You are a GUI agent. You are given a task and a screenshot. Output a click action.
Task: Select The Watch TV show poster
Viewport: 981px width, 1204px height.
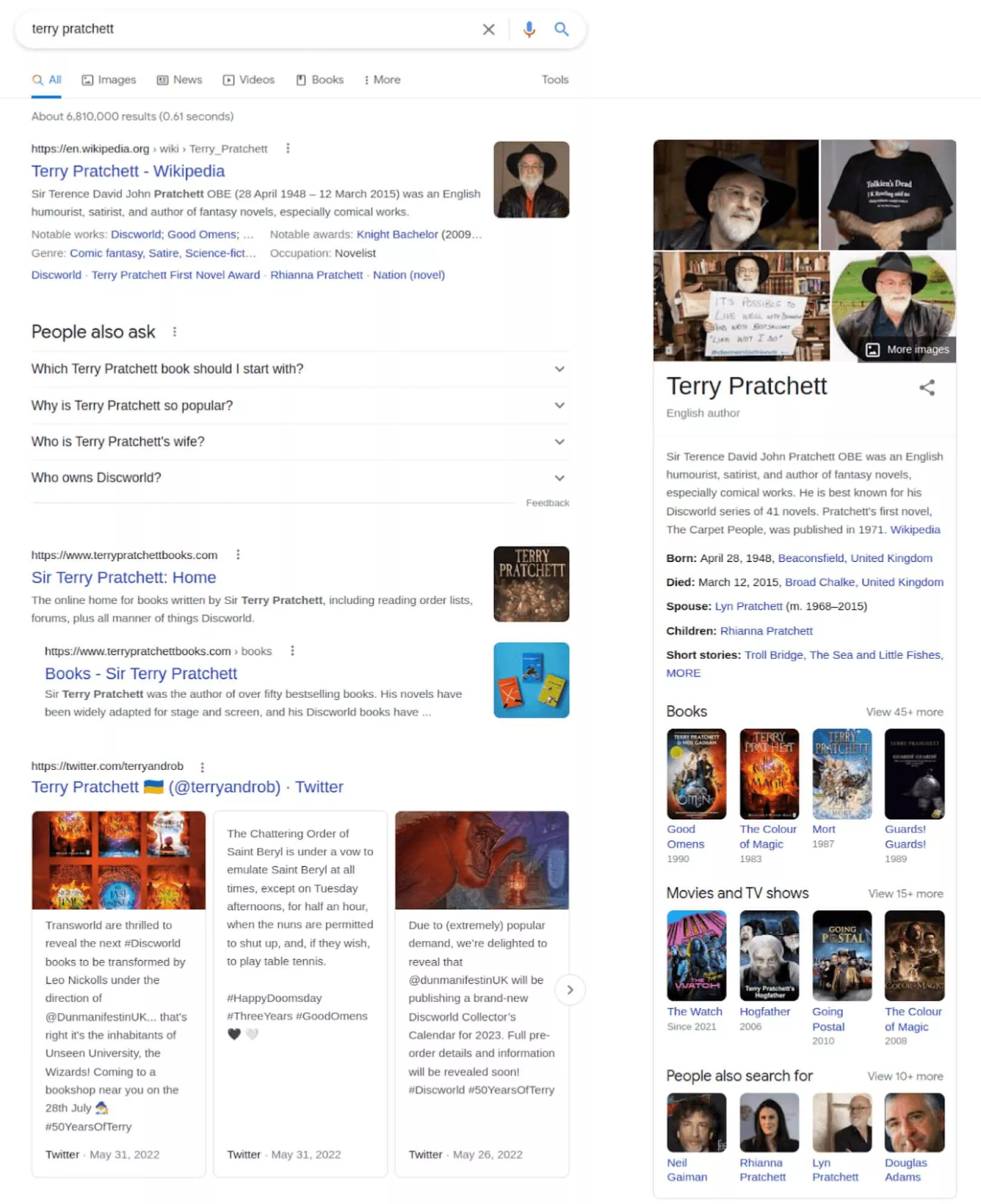696,956
